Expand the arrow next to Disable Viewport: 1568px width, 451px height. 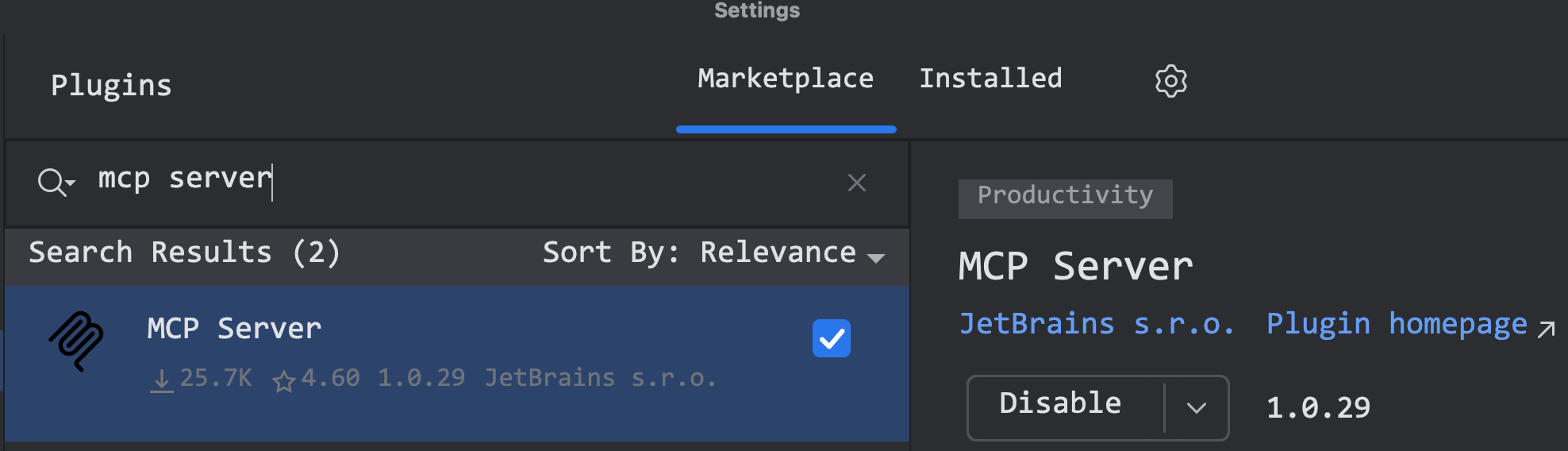1196,408
